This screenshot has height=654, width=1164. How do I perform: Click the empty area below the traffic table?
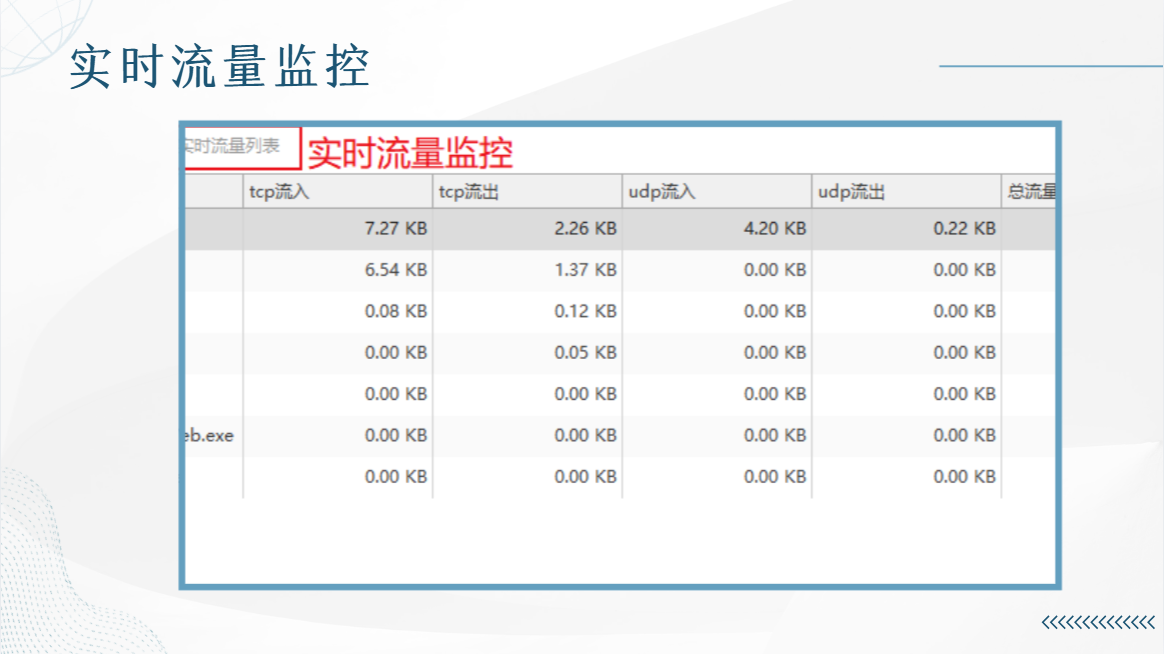point(620,540)
